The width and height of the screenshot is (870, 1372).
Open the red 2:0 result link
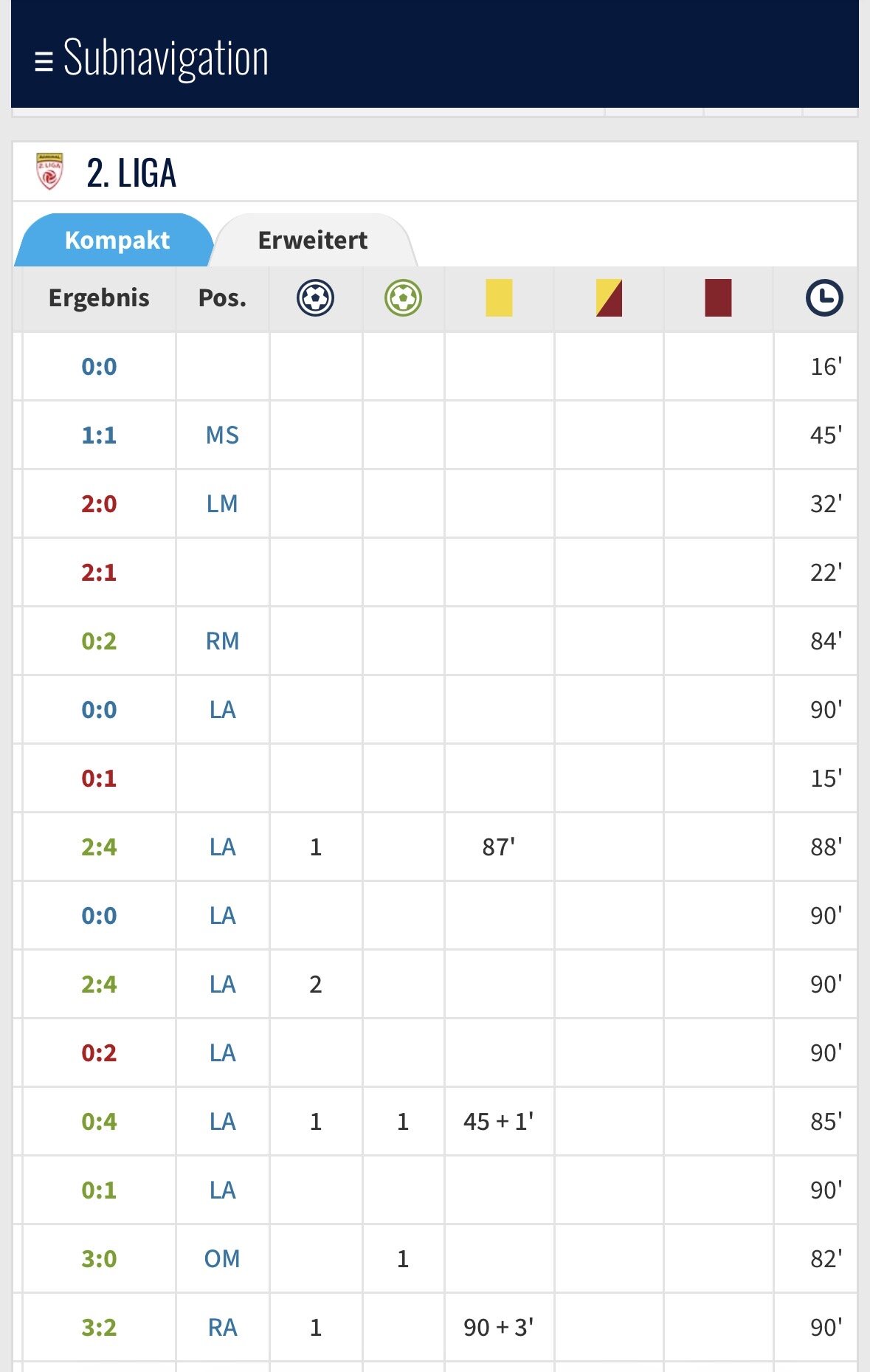(x=99, y=503)
